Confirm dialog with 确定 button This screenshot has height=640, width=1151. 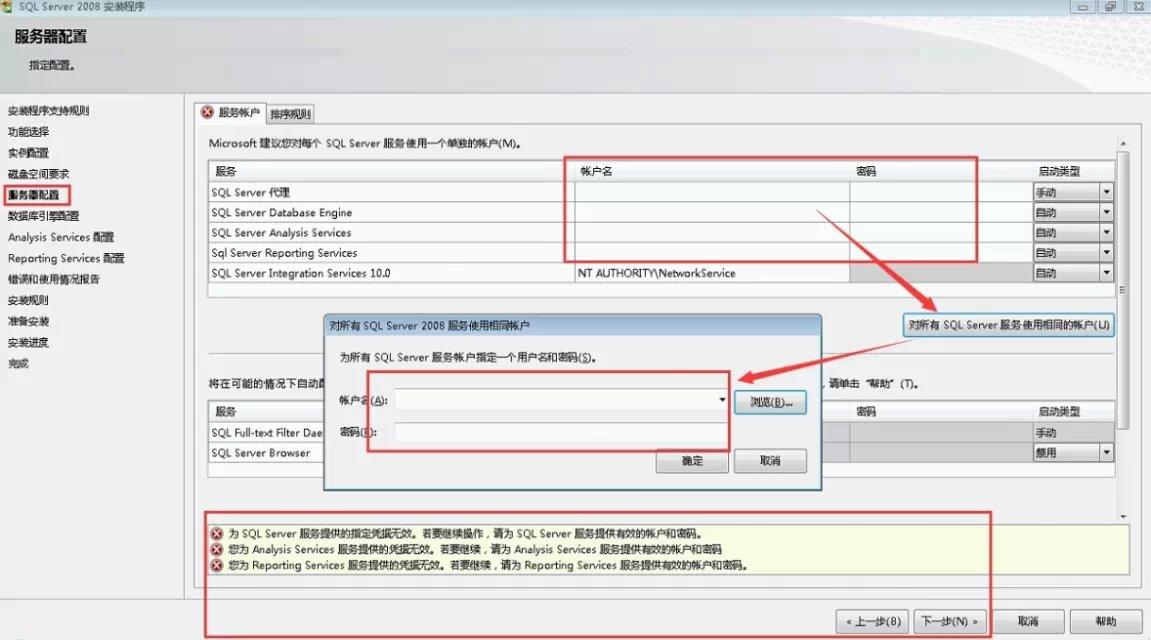(692, 461)
